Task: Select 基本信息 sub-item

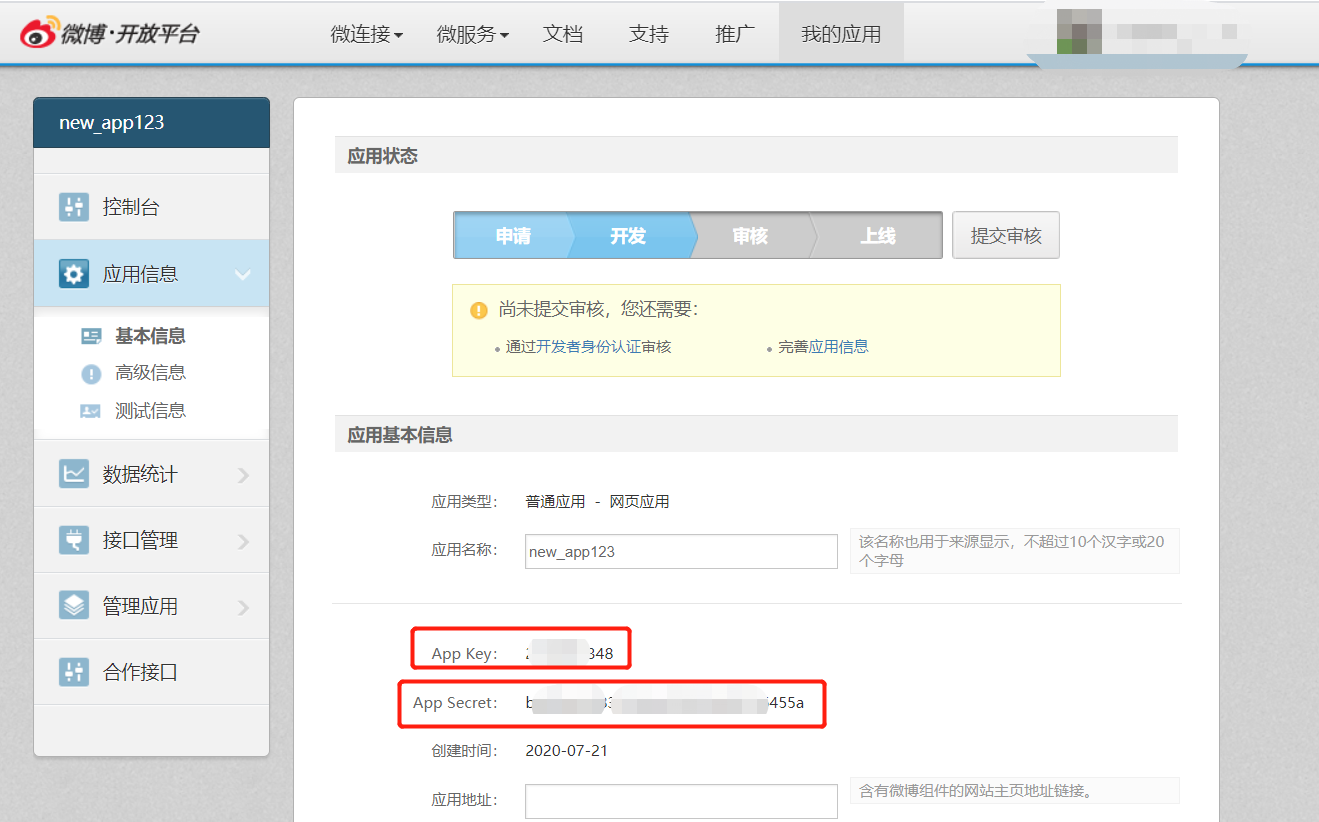Action: 150,337
